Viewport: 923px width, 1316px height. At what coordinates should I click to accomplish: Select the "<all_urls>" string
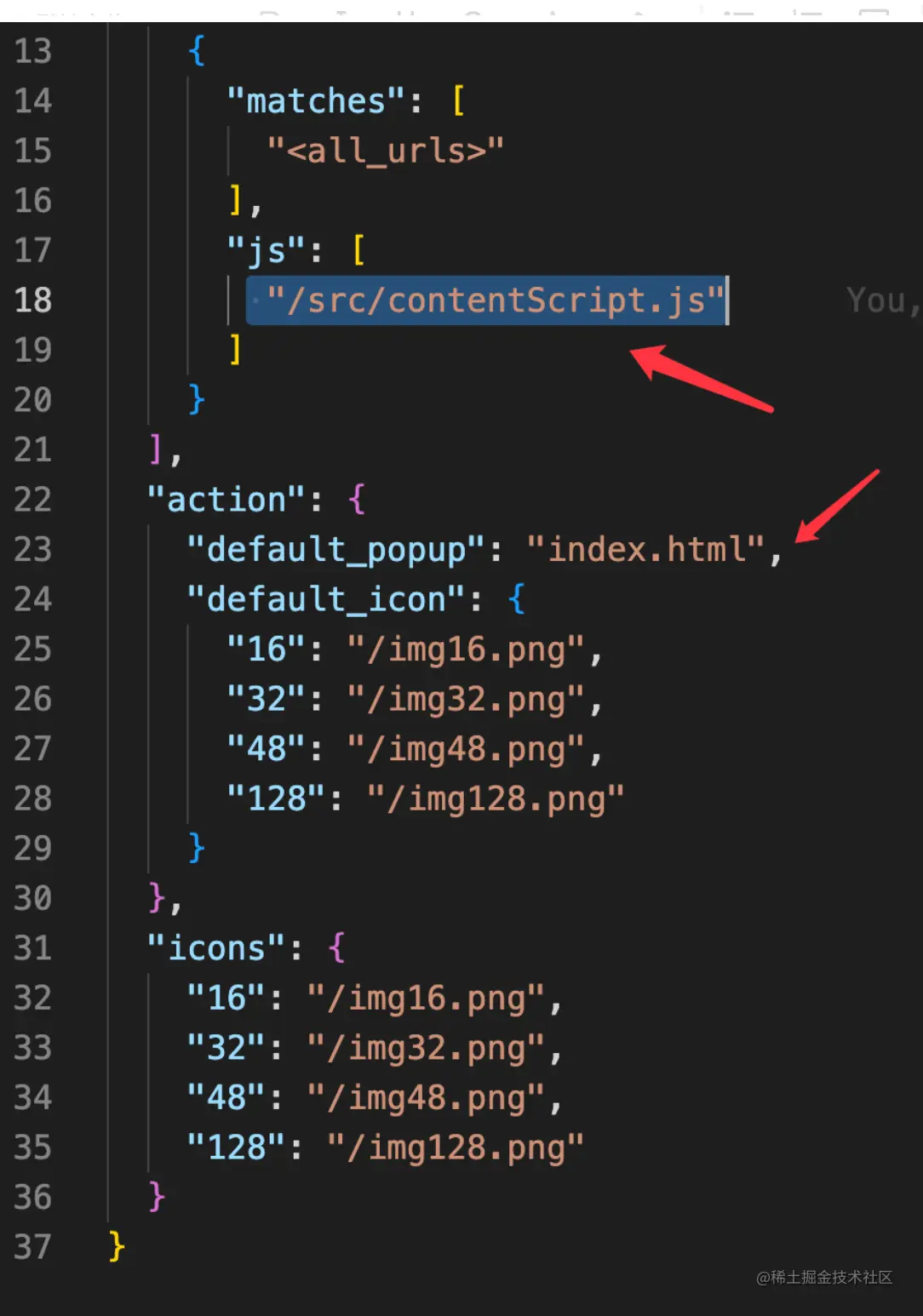[385, 151]
